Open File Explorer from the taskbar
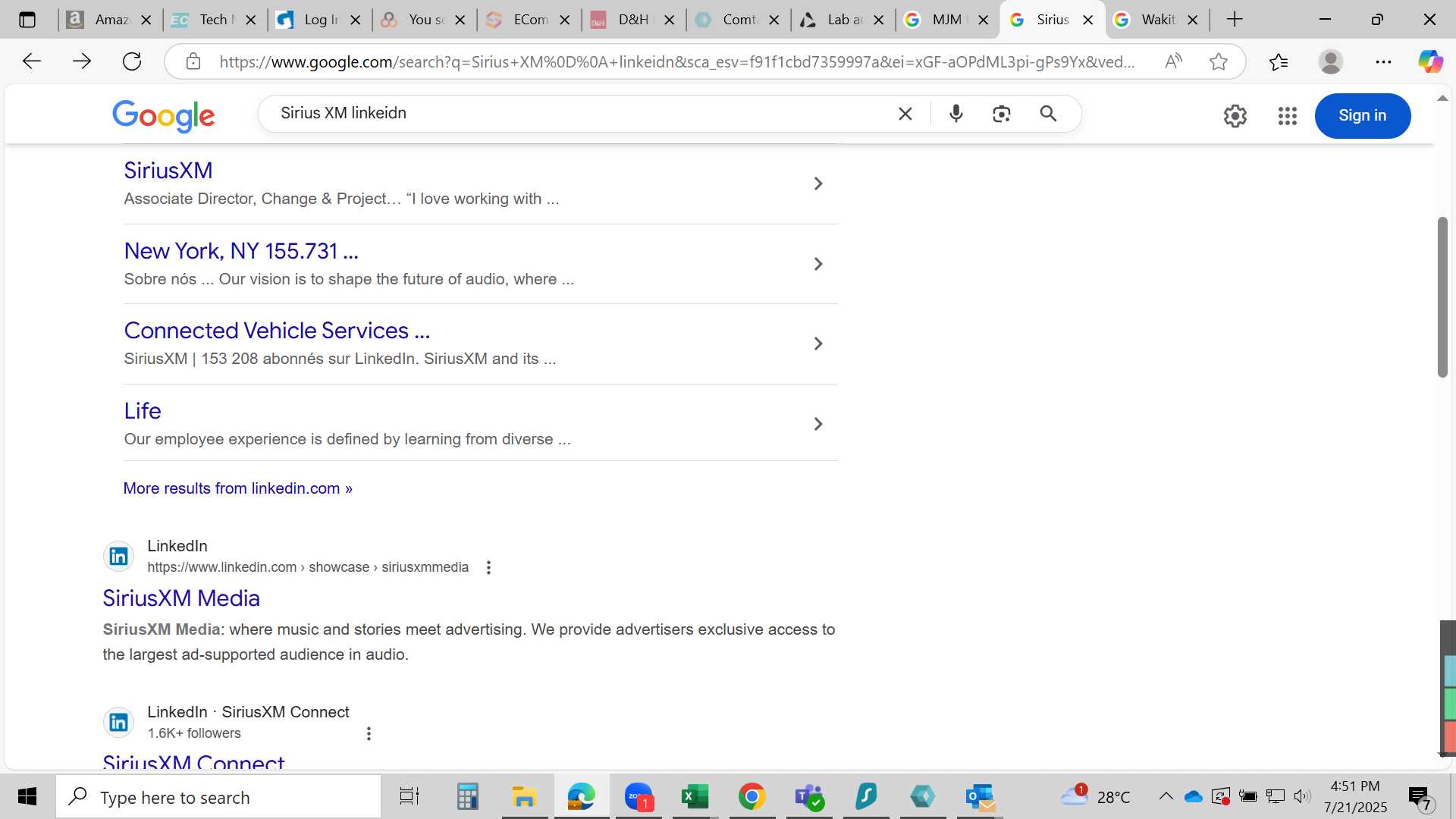The height and width of the screenshot is (819, 1456). (524, 797)
